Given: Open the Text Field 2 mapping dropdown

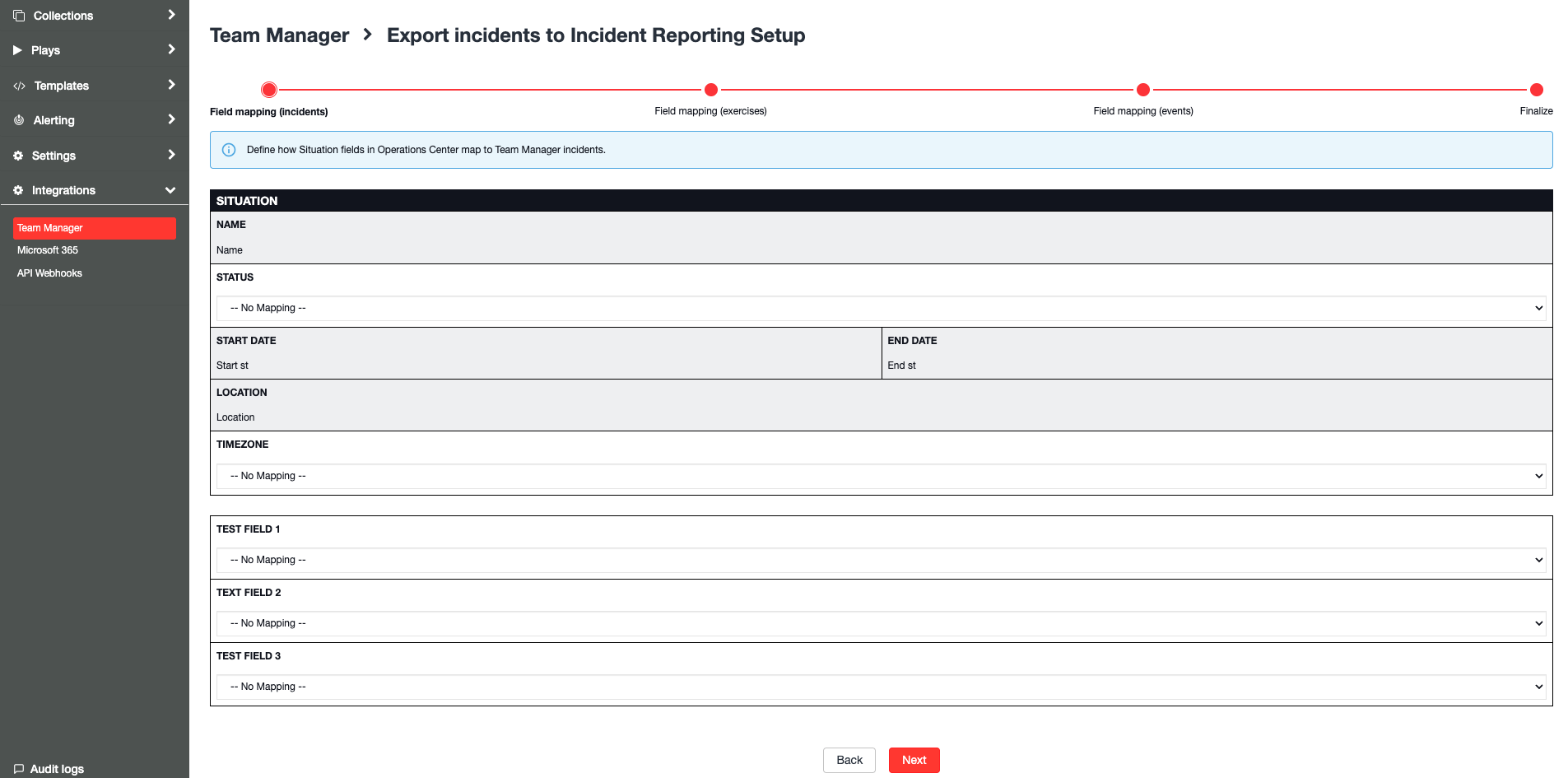Looking at the screenshot, I should (x=881, y=623).
